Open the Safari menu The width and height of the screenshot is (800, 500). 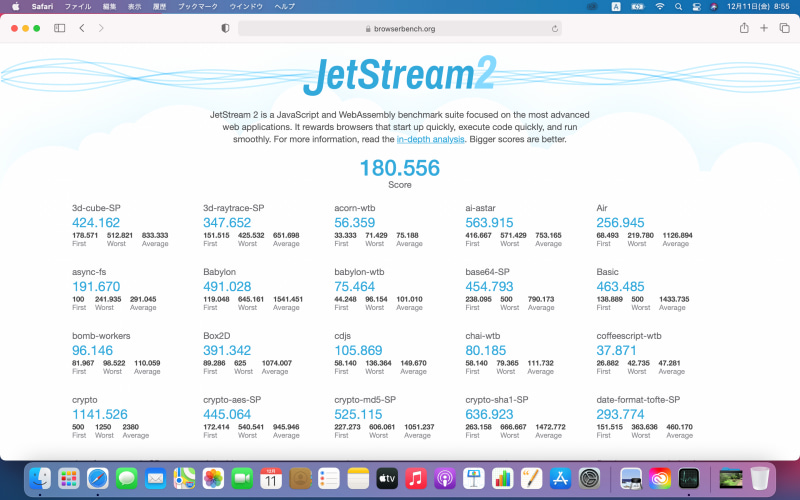pos(42,7)
